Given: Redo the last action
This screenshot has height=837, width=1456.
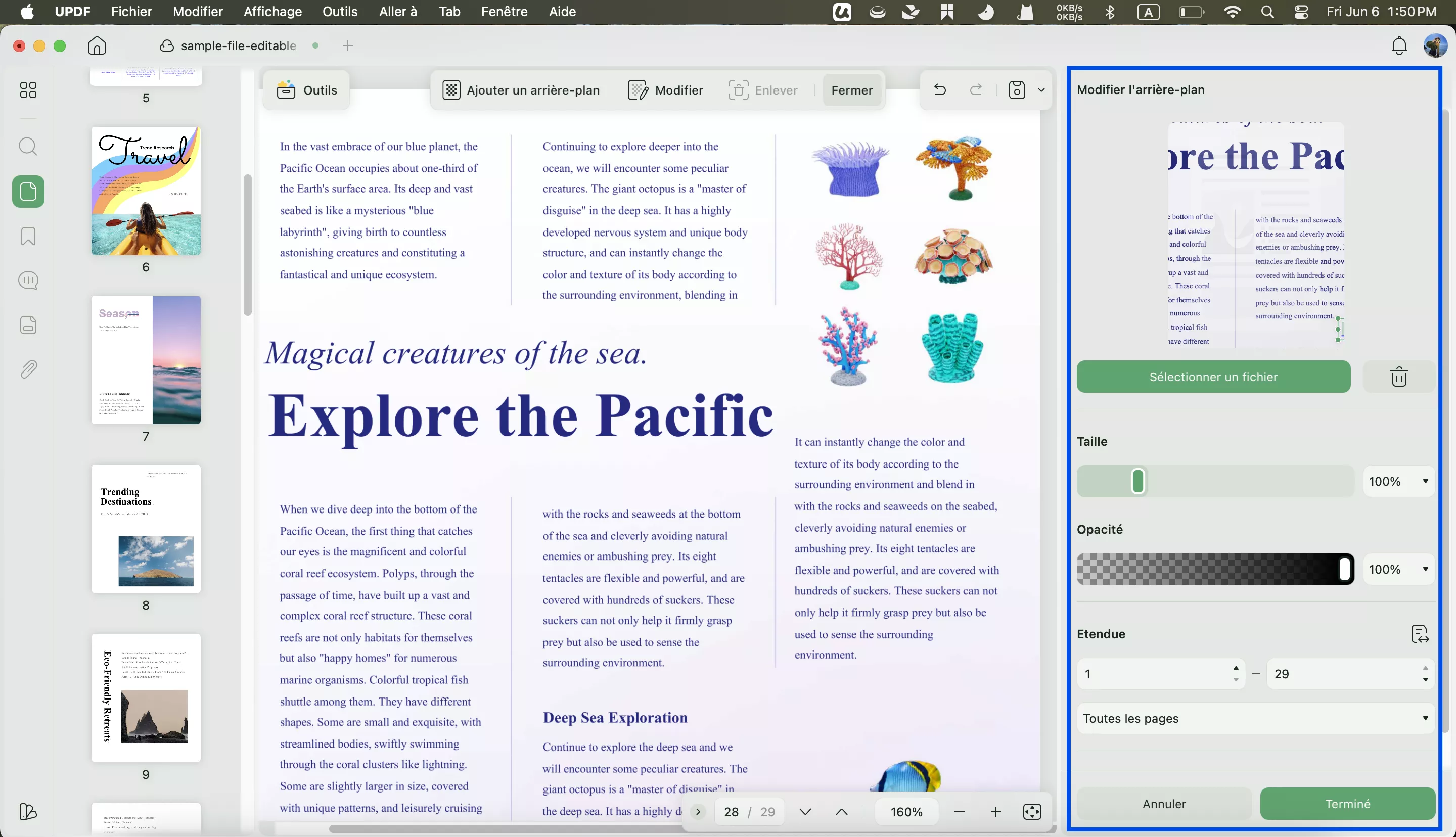Looking at the screenshot, I should coord(976,89).
